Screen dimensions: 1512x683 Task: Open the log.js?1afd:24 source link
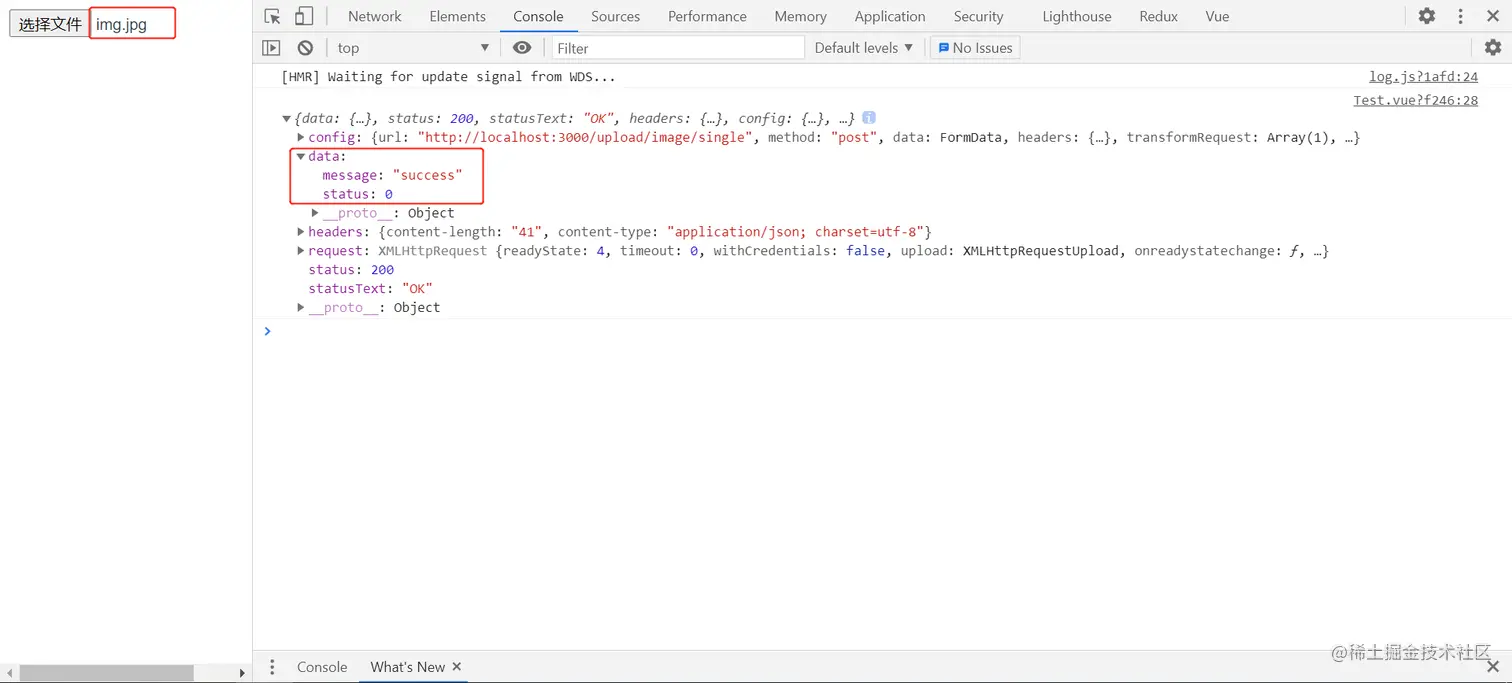click(x=1423, y=77)
